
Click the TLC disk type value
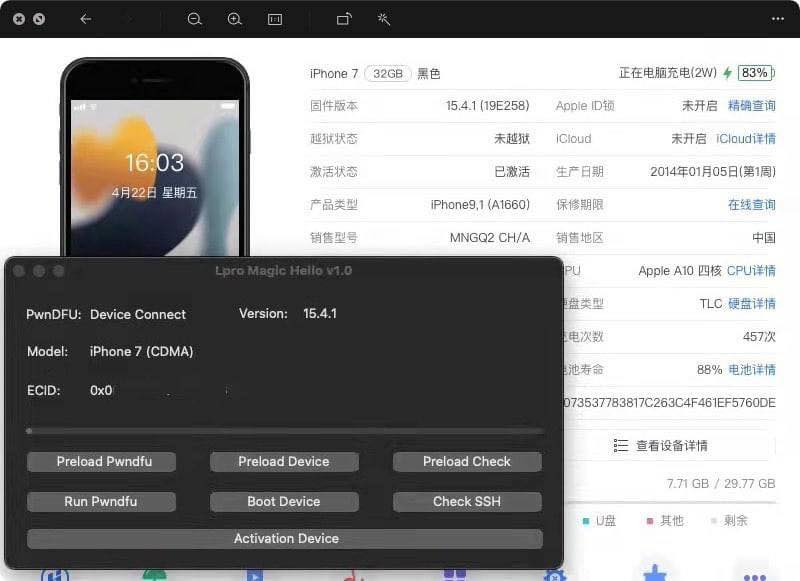[x=711, y=304]
